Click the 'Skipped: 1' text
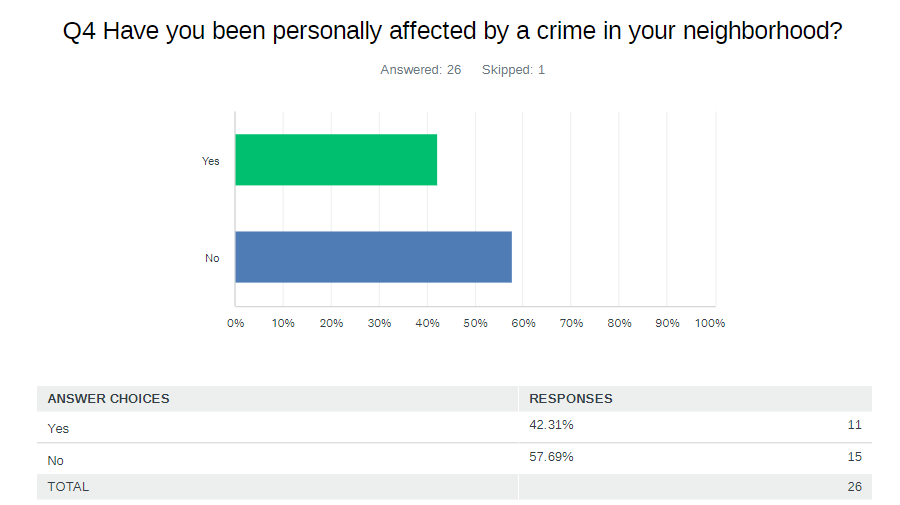This screenshot has height=505, width=900. pyautogui.click(x=513, y=70)
